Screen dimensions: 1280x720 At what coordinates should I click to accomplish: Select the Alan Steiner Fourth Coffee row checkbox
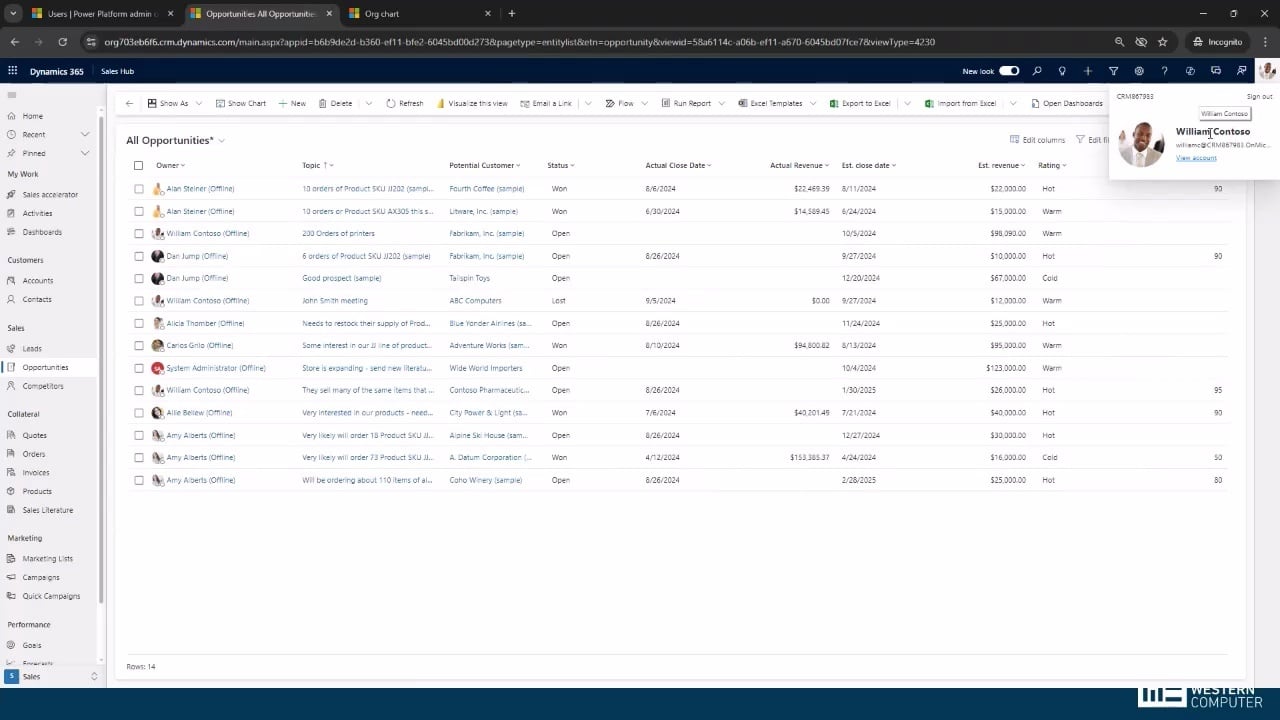(x=138, y=188)
